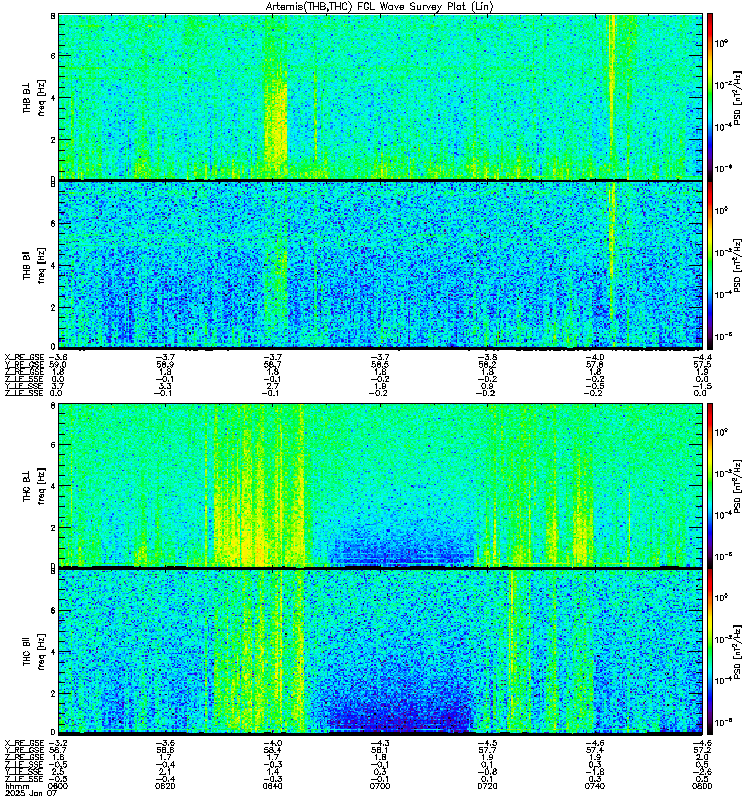
Task: Click the 'THC B⊥ freq [Hz]' axis label
Action: 34,485
